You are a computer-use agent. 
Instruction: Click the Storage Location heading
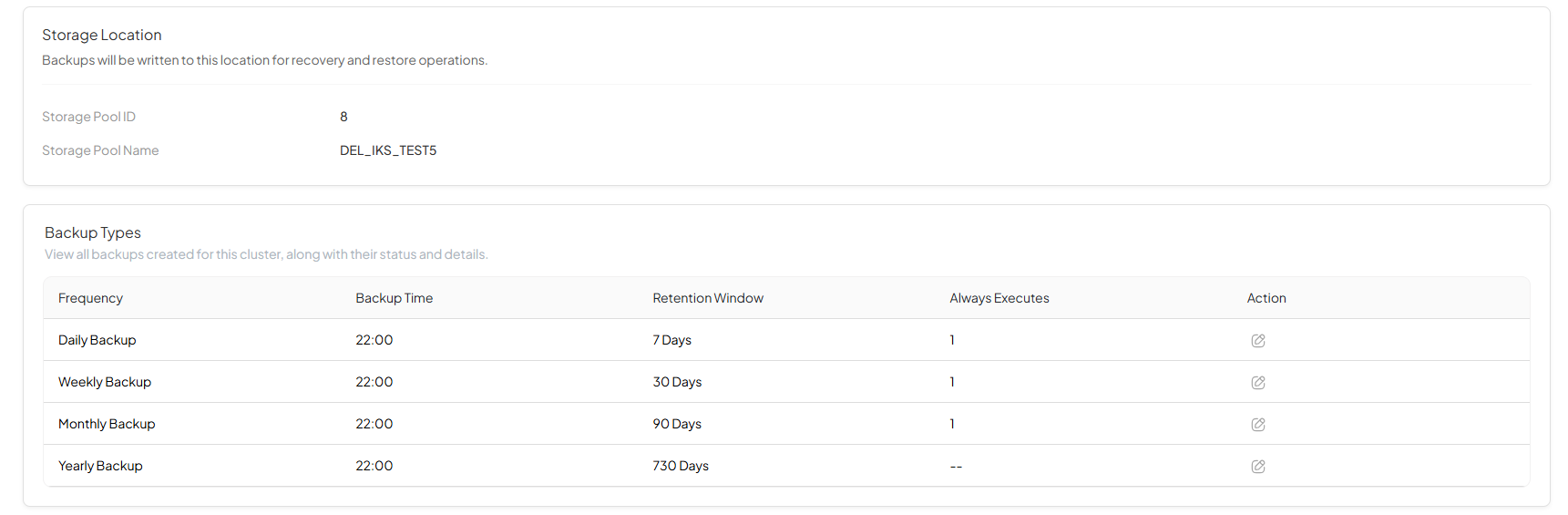[x=102, y=35]
